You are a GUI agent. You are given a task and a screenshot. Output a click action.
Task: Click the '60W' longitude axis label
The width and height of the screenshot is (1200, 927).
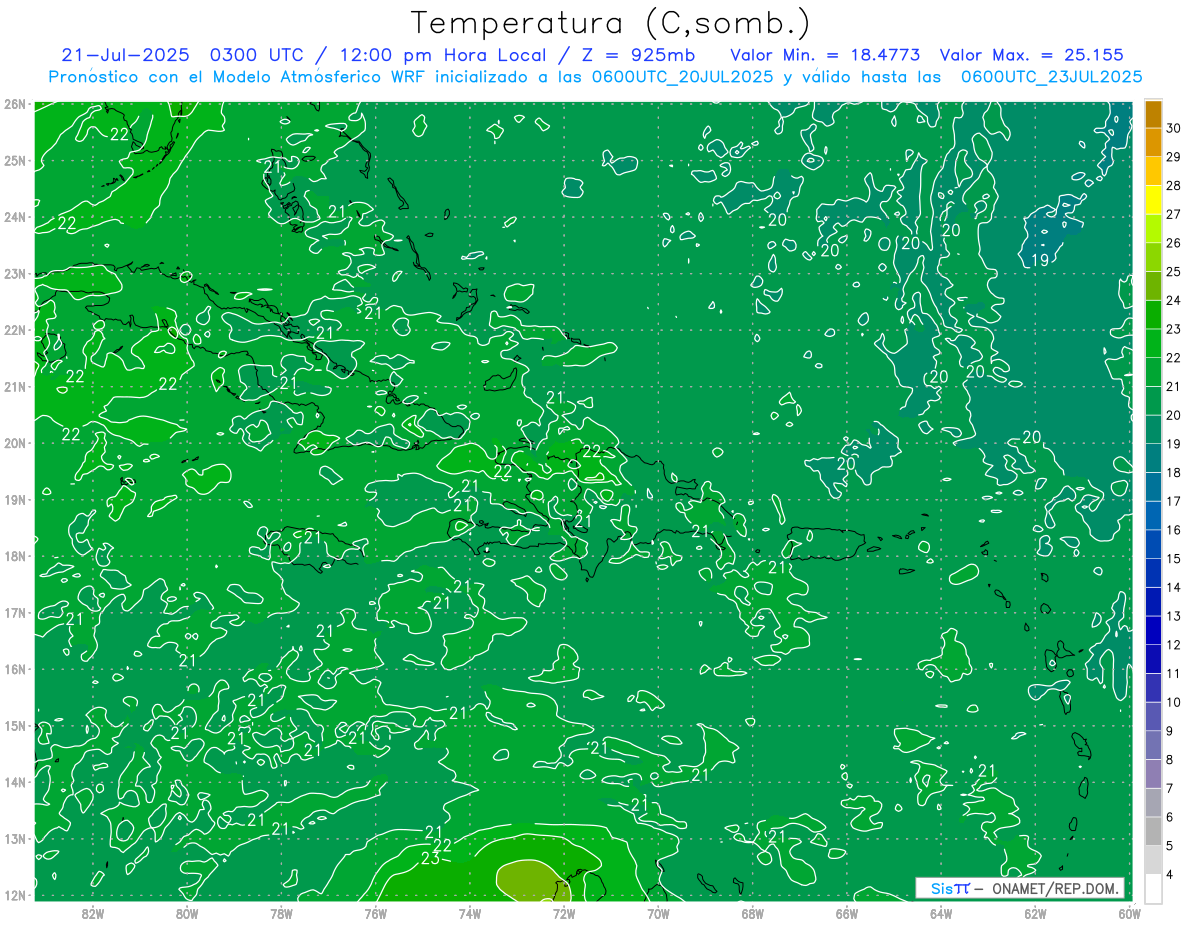[1129, 912]
